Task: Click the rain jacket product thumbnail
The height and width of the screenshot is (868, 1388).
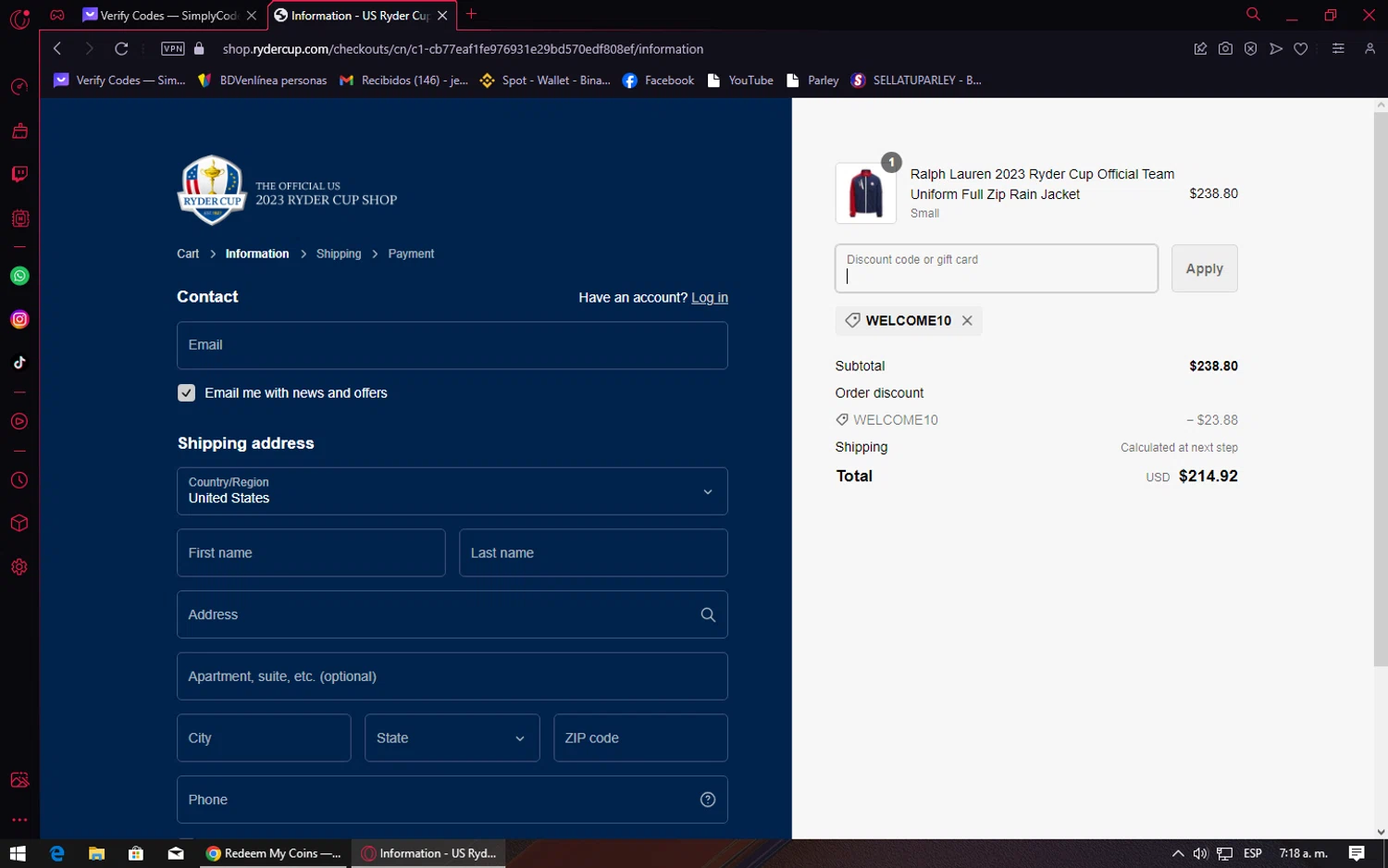Action: click(865, 192)
